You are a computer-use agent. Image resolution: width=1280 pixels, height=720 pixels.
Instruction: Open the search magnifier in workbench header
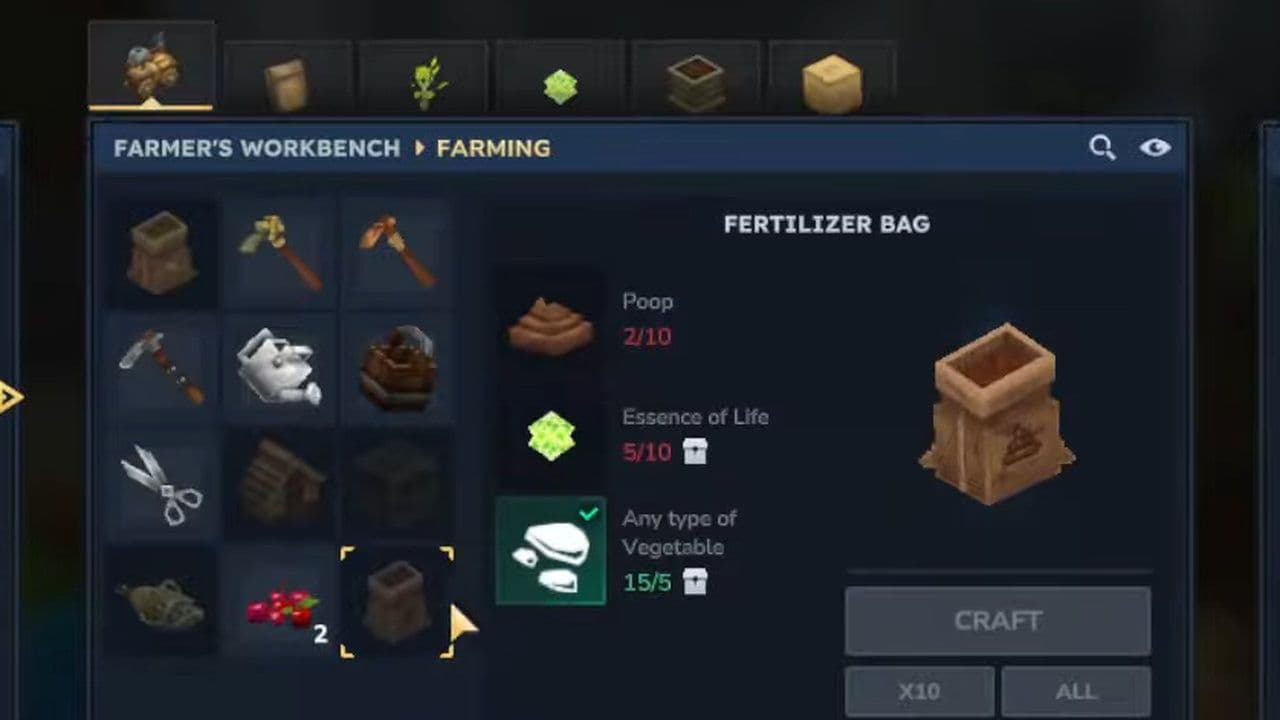click(1102, 148)
